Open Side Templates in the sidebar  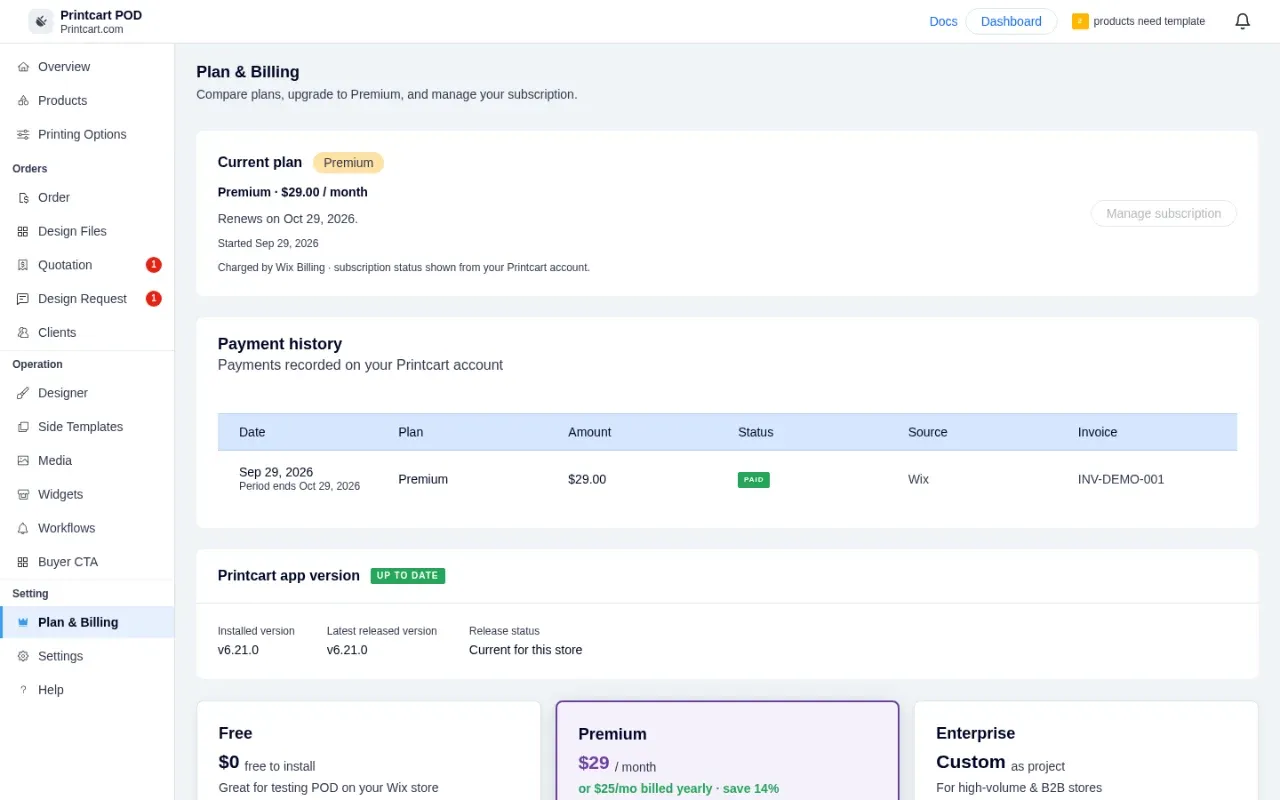point(87,427)
